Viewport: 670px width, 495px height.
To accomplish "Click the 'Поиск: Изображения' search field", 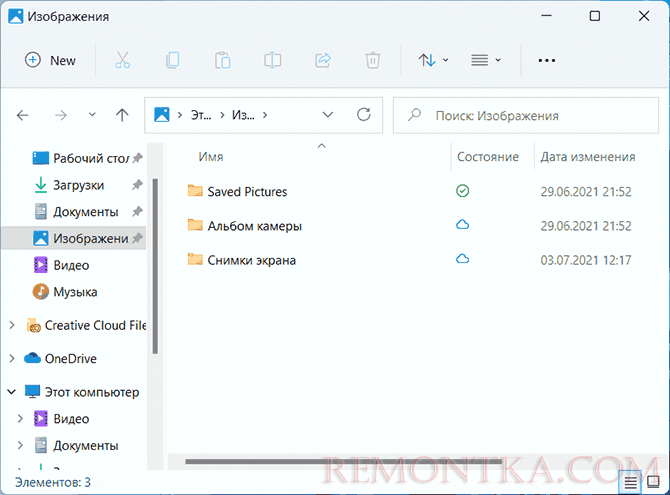I will 526,115.
